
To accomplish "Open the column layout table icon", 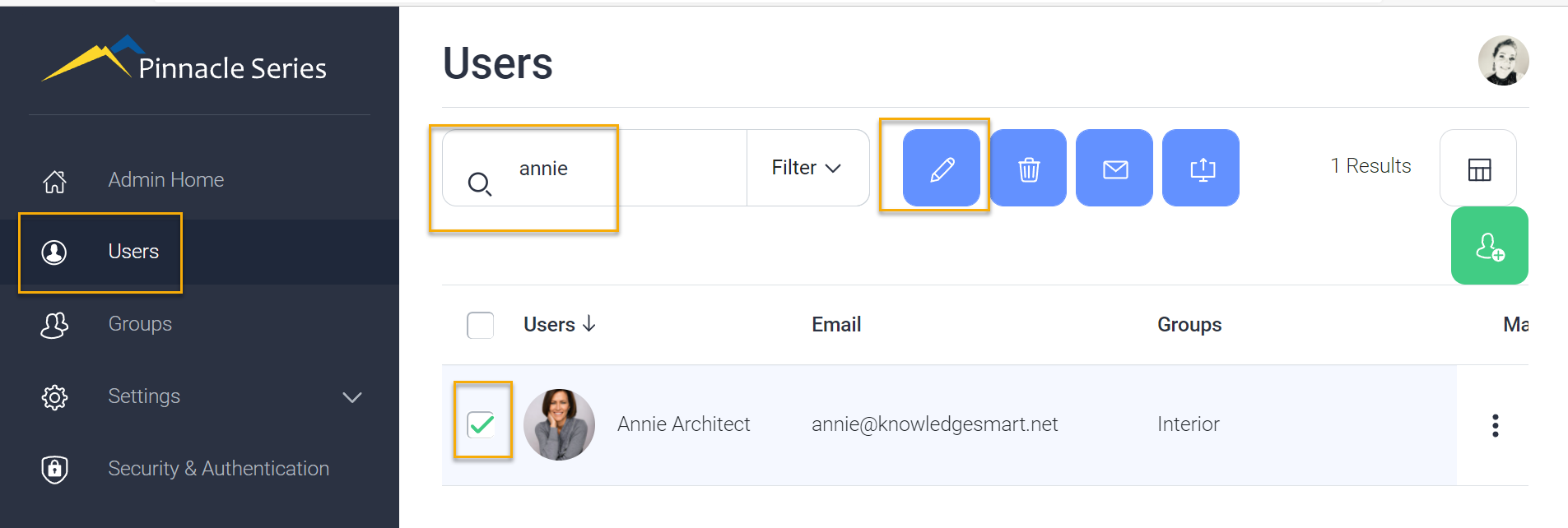I will click(1478, 168).
